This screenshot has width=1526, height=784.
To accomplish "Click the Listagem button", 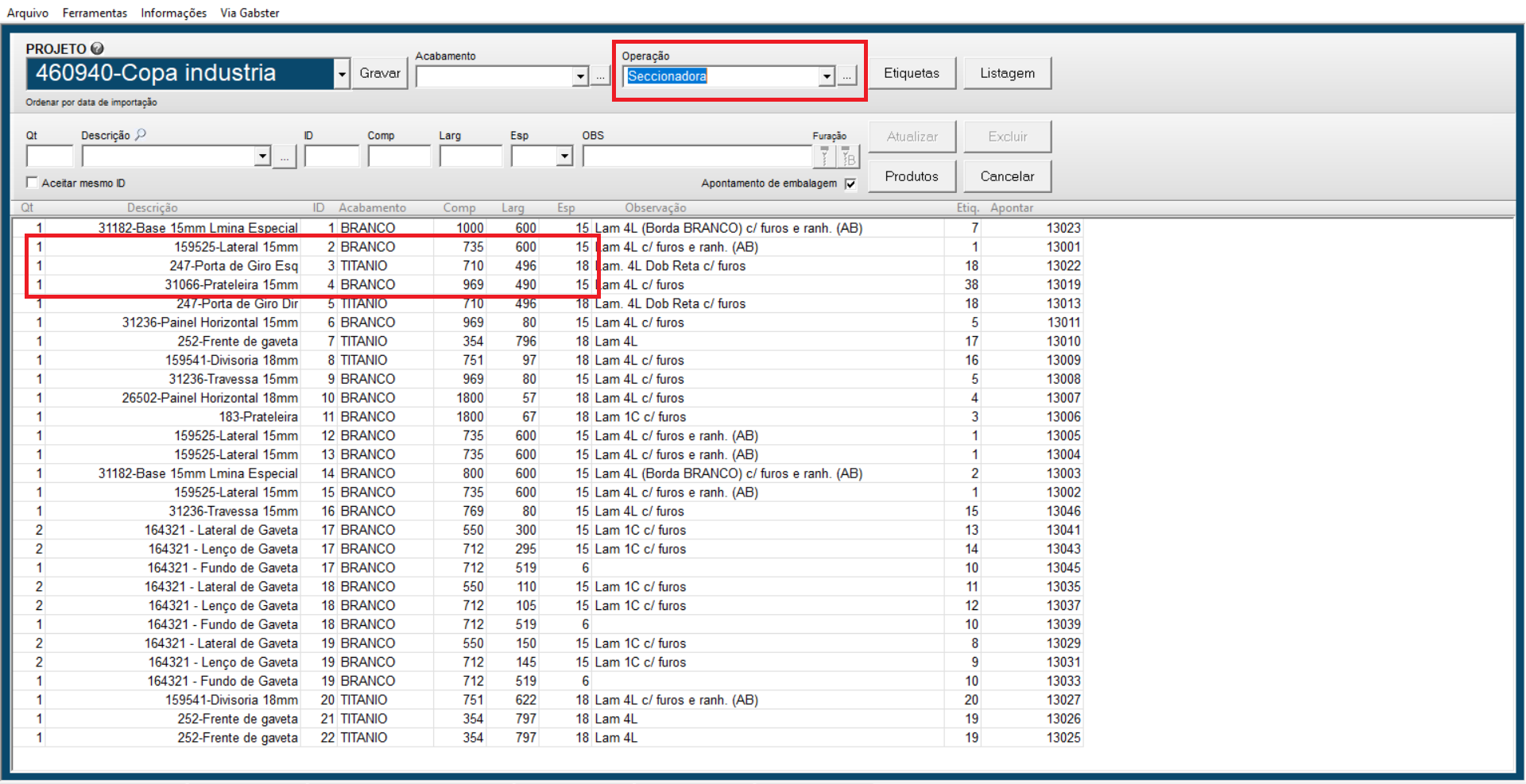I will [x=1007, y=73].
